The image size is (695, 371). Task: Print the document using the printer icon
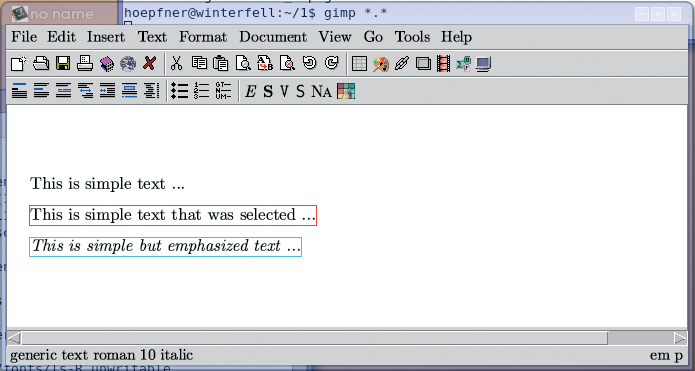coord(85,64)
